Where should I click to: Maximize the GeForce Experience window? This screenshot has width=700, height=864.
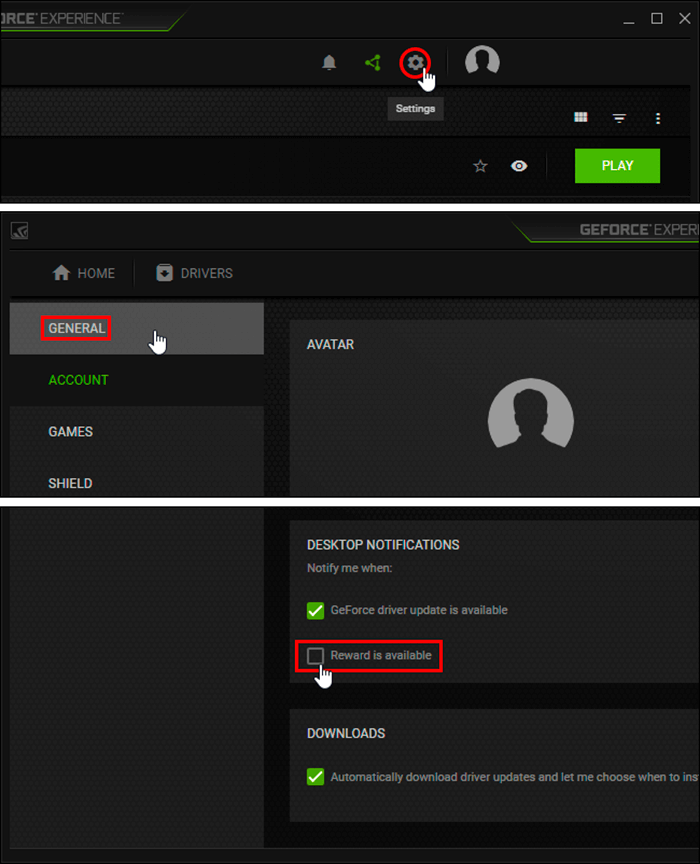656,19
